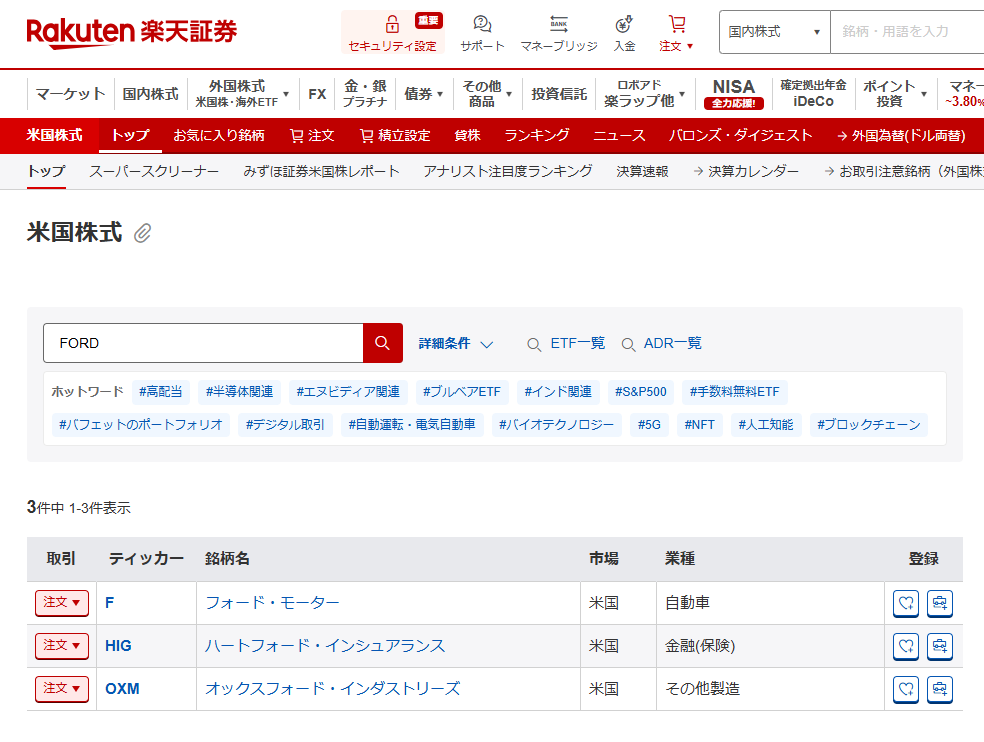984x742 pixels.
Task: Open マーケット navigation item
Action: (x=70, y=94)
